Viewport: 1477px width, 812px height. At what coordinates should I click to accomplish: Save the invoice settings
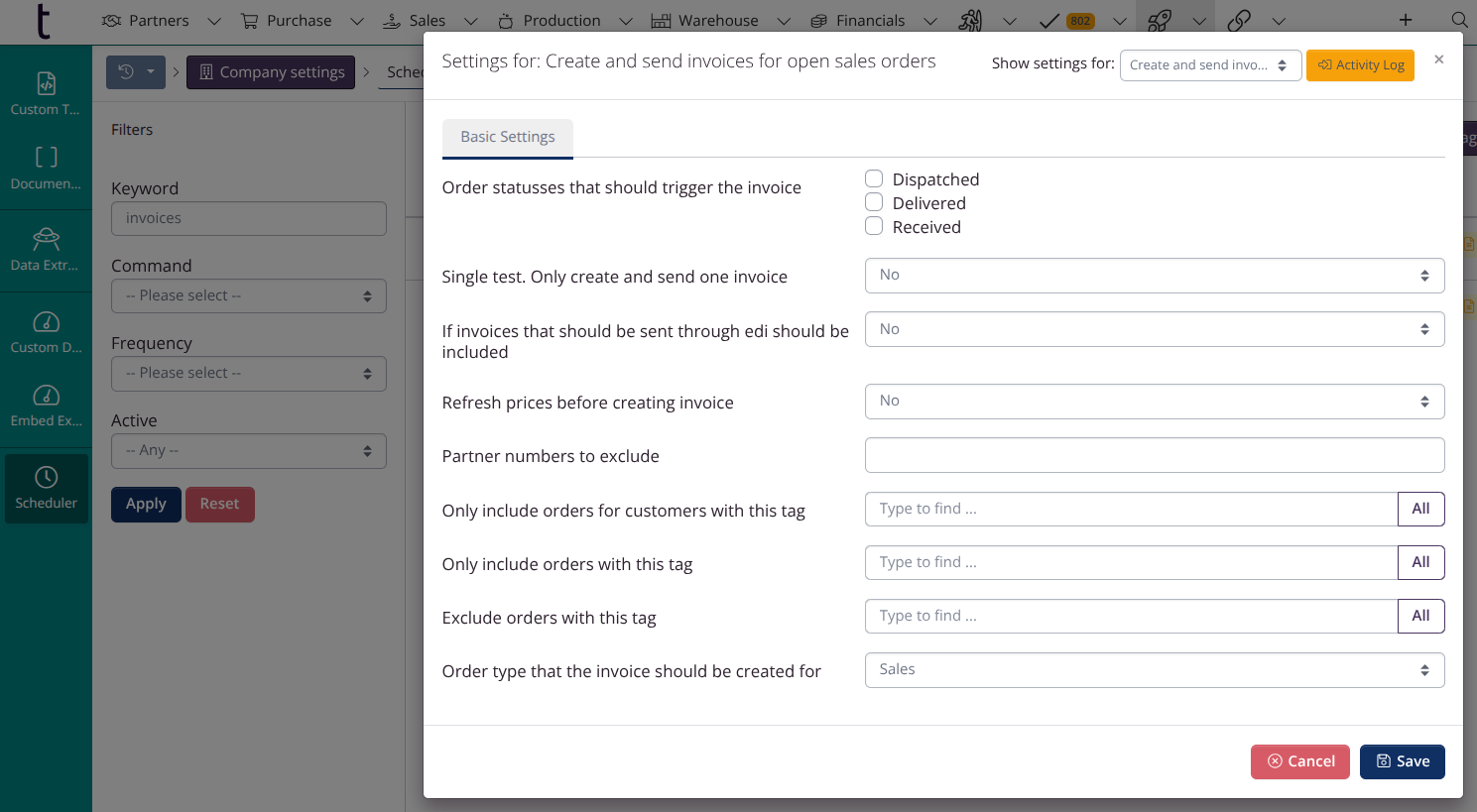coord(1402,761)
